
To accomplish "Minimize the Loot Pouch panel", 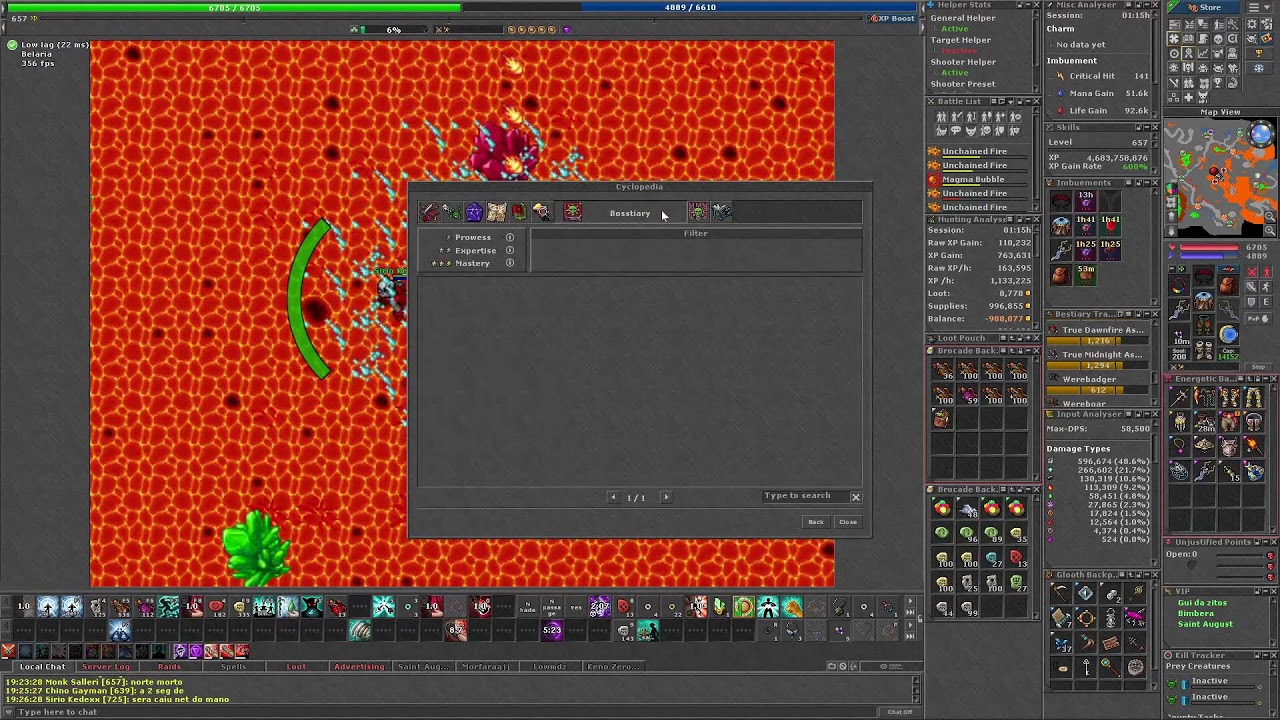I will pyautogui.click(x=1026, y=338).
